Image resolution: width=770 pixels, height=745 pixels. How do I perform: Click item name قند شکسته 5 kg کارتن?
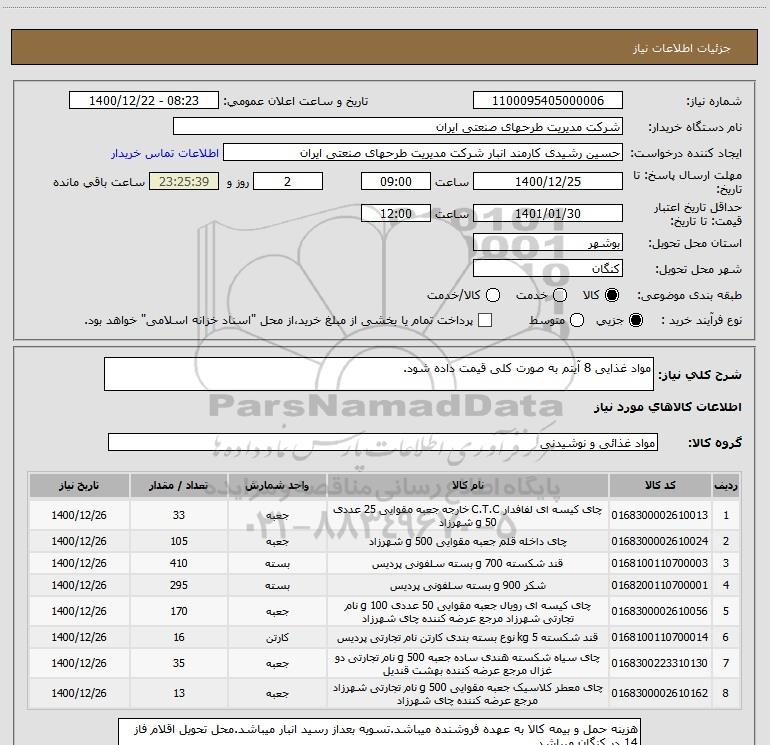[x=468, y=637]
